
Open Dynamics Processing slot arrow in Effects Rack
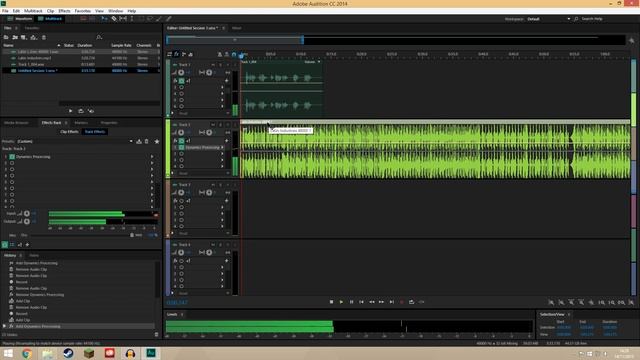tap(152, 157)
